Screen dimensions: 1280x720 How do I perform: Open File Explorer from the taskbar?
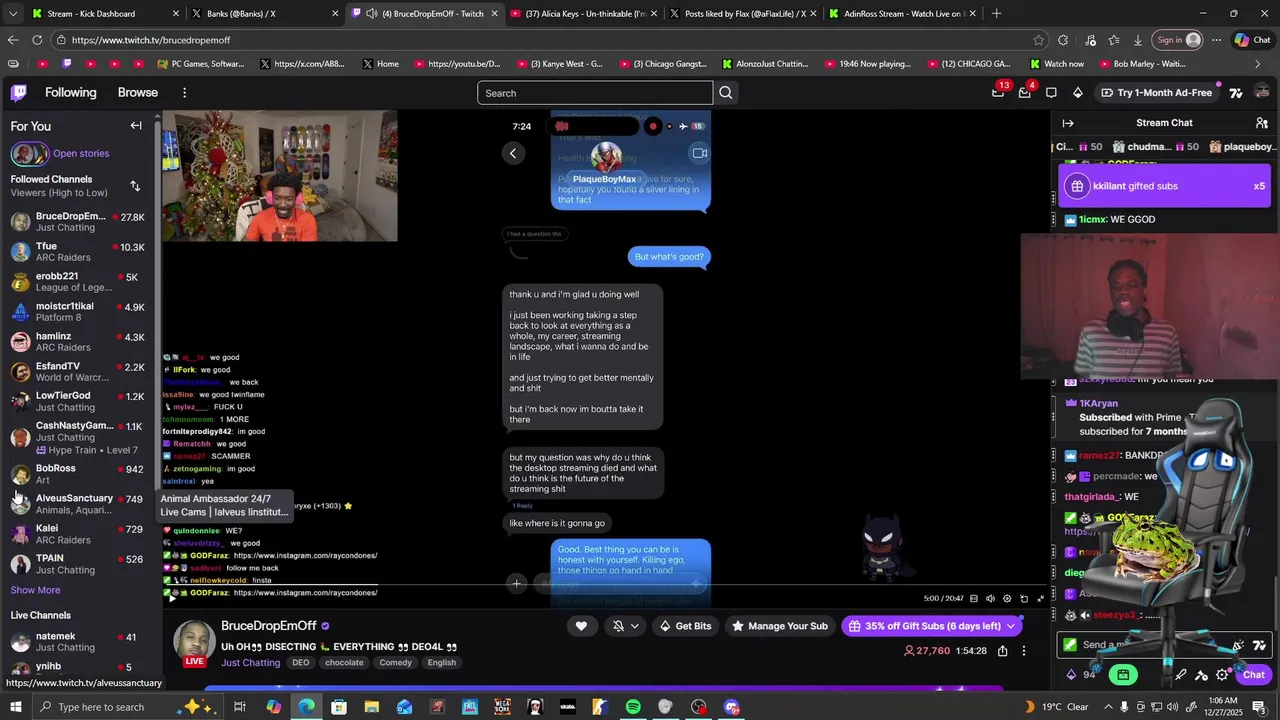pyautogui.click(x=371, y=707)
